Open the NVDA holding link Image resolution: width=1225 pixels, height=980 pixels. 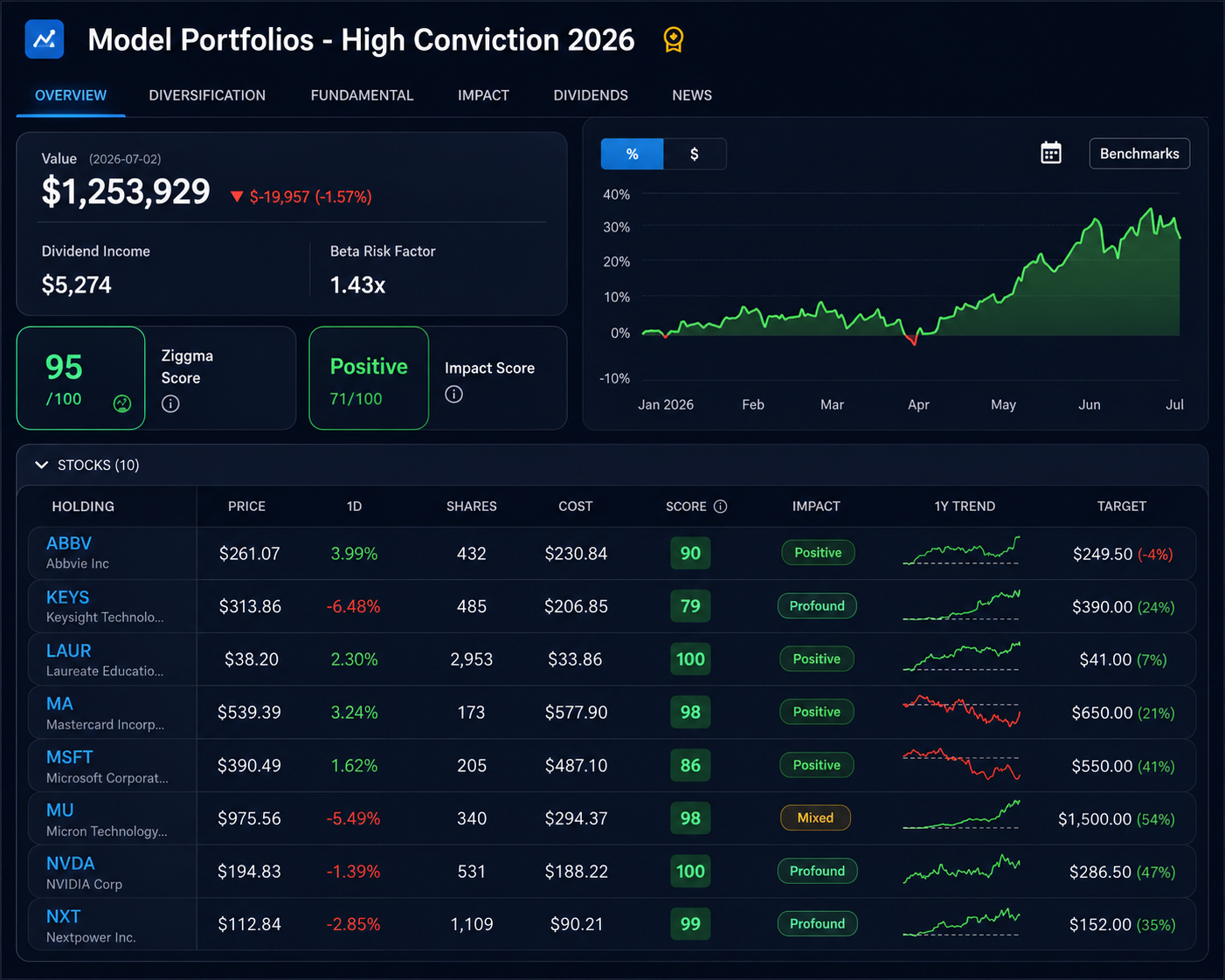tap(70, 863)
